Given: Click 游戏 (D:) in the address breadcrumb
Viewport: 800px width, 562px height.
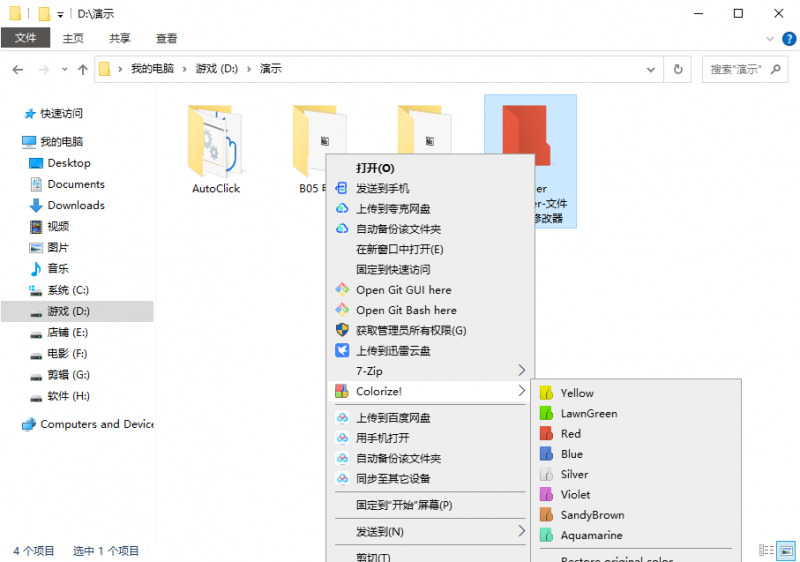Looking at the screenshot, I should (x=217, y=68).
